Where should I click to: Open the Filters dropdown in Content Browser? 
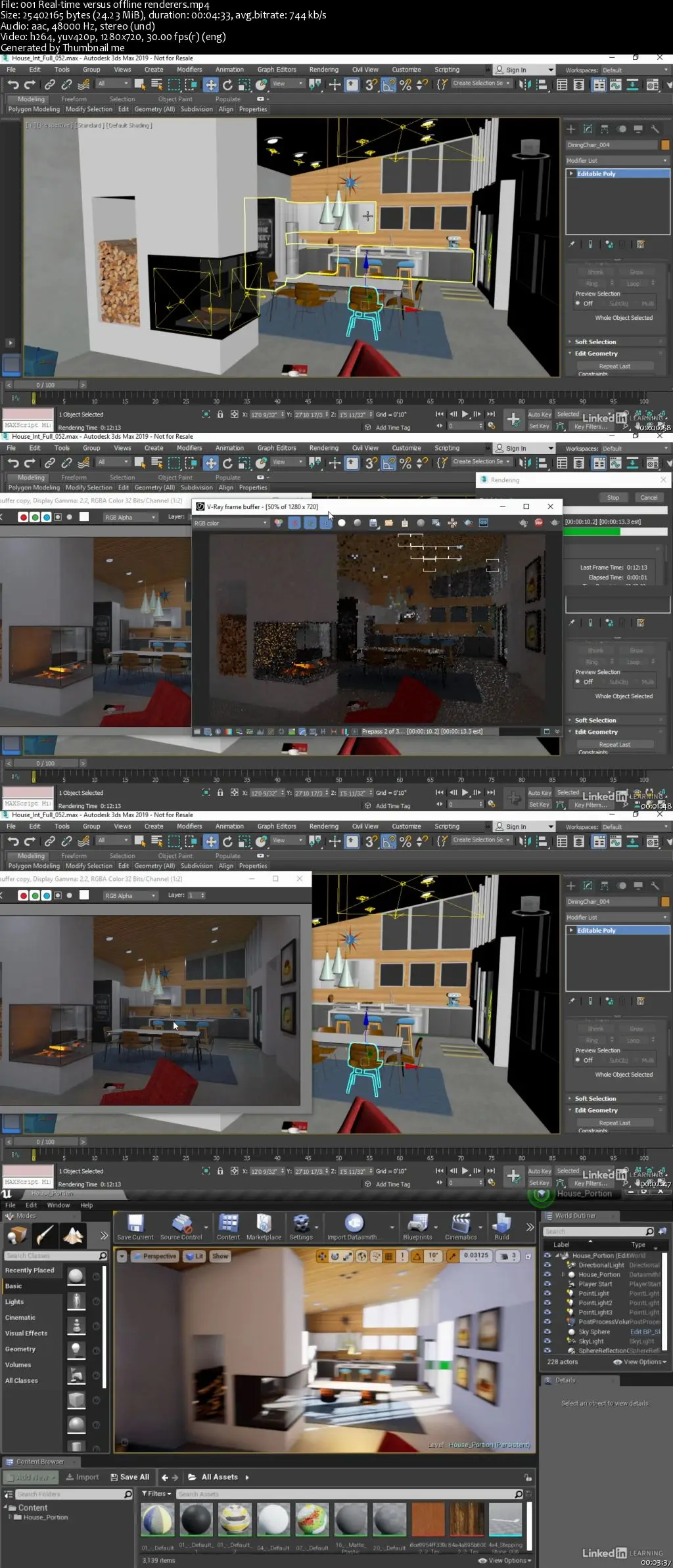[x=156, y=1494]
